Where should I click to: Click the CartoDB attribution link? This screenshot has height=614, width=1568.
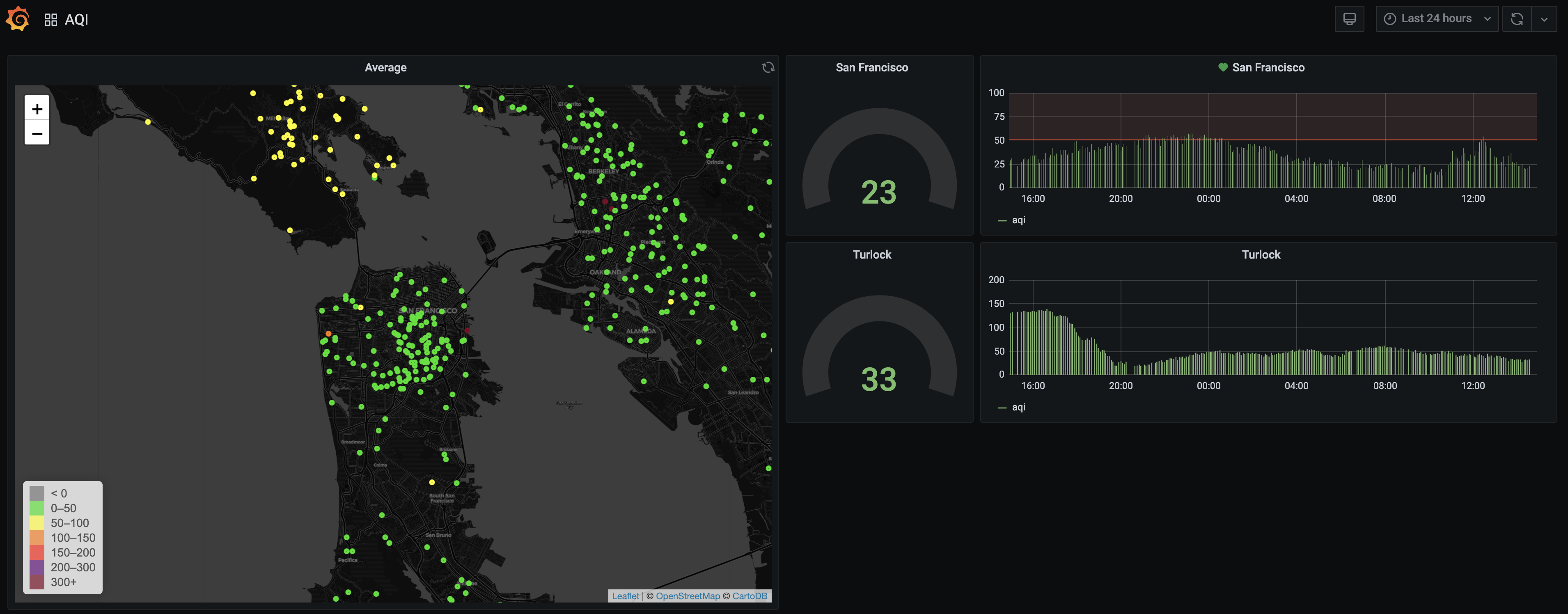coord(749,596)
